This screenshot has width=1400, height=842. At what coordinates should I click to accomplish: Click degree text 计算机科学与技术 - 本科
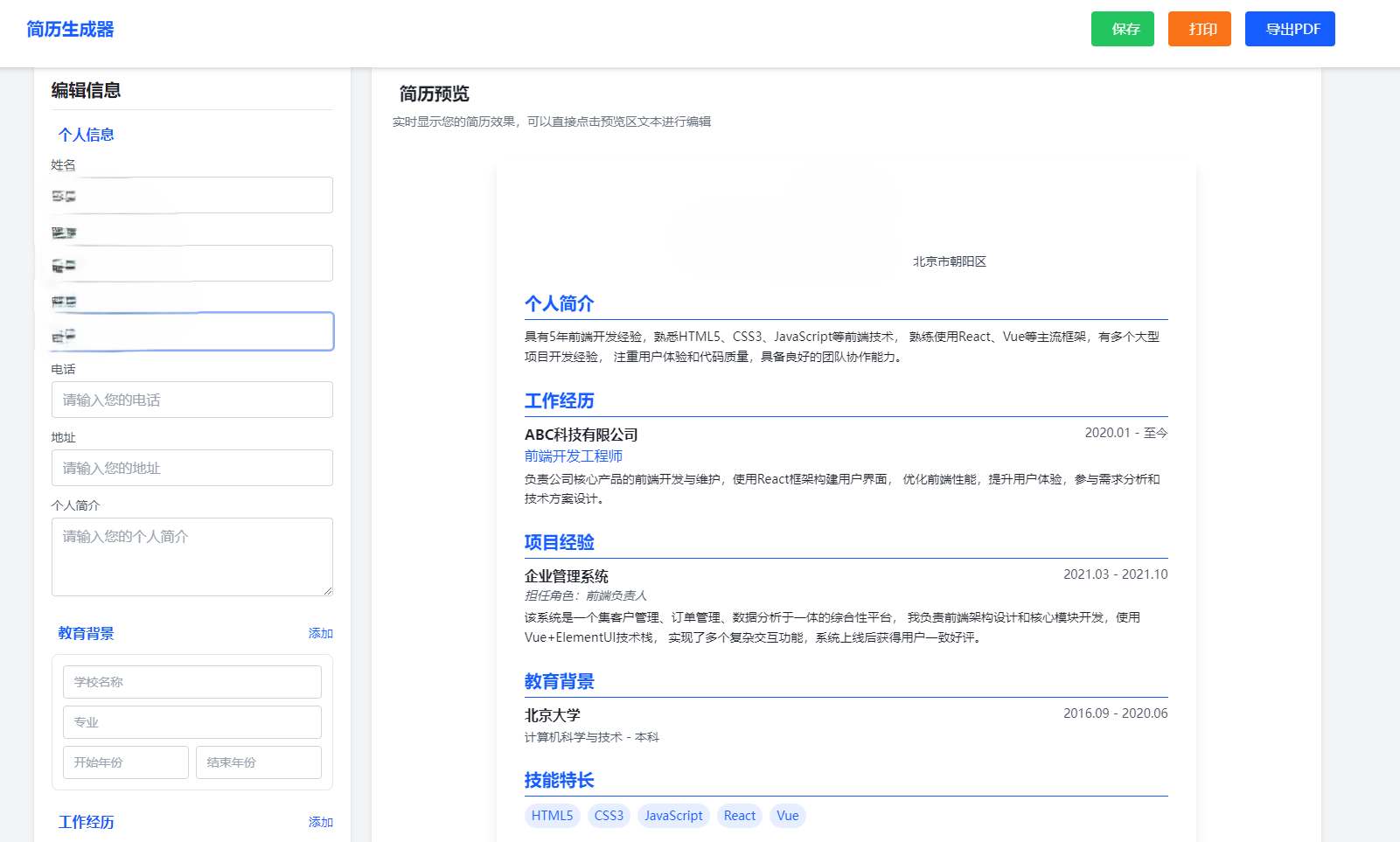tap(592, 737)
